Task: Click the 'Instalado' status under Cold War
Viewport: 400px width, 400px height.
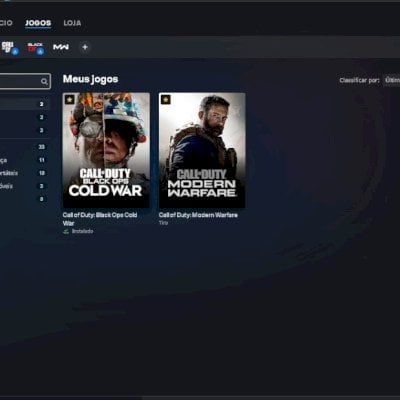Action: tap(79, 231)
